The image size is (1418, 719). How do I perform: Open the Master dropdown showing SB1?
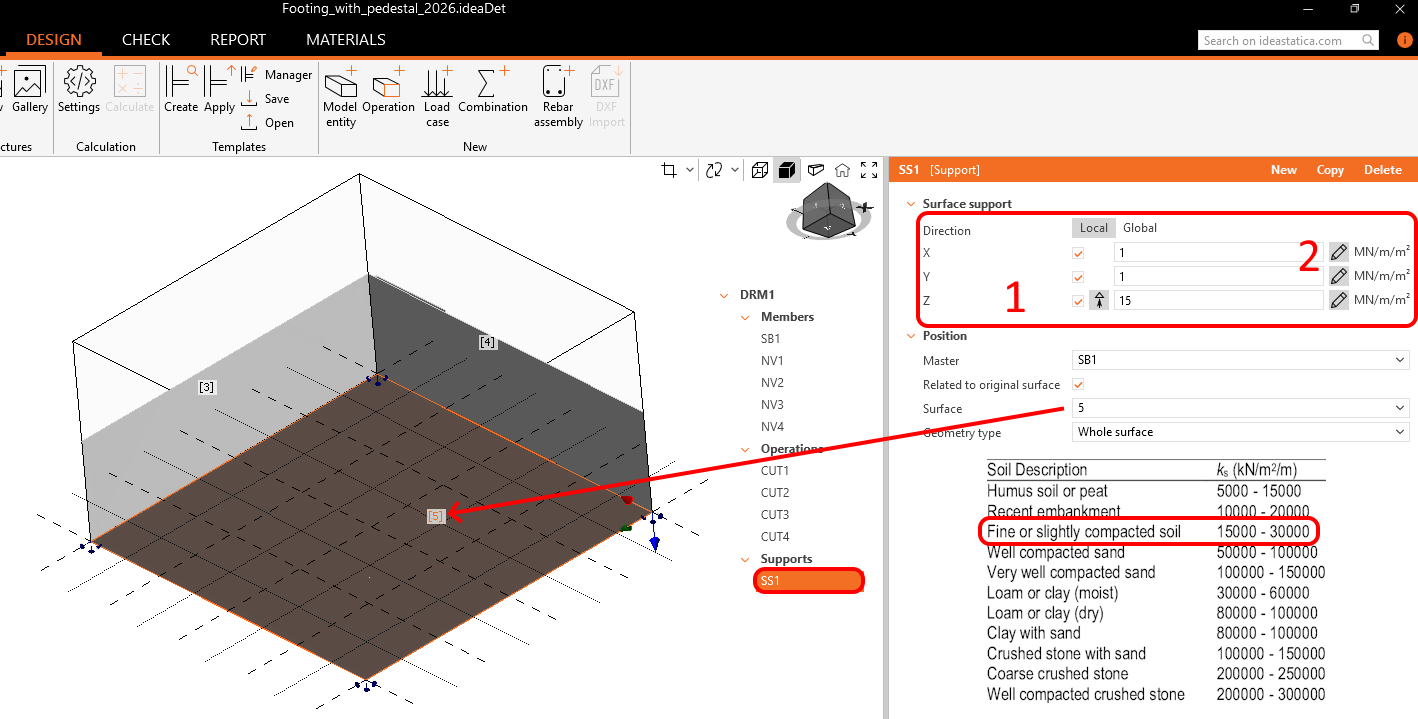[x=1240, y=360]
